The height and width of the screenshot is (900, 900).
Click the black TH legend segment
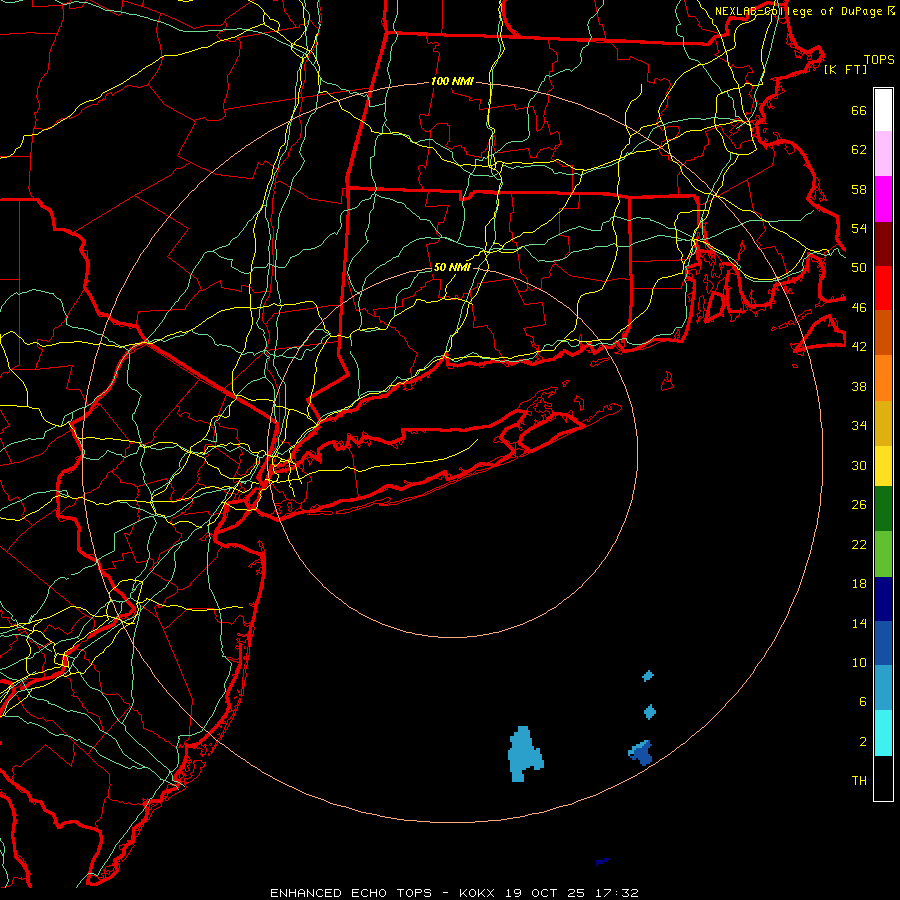pyautogui.click(x=883, y=778)
